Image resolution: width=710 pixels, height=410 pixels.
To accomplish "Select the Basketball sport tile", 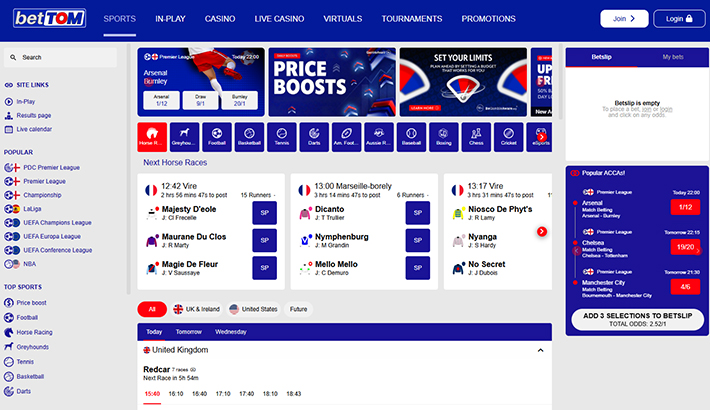I will coord(249,137).
